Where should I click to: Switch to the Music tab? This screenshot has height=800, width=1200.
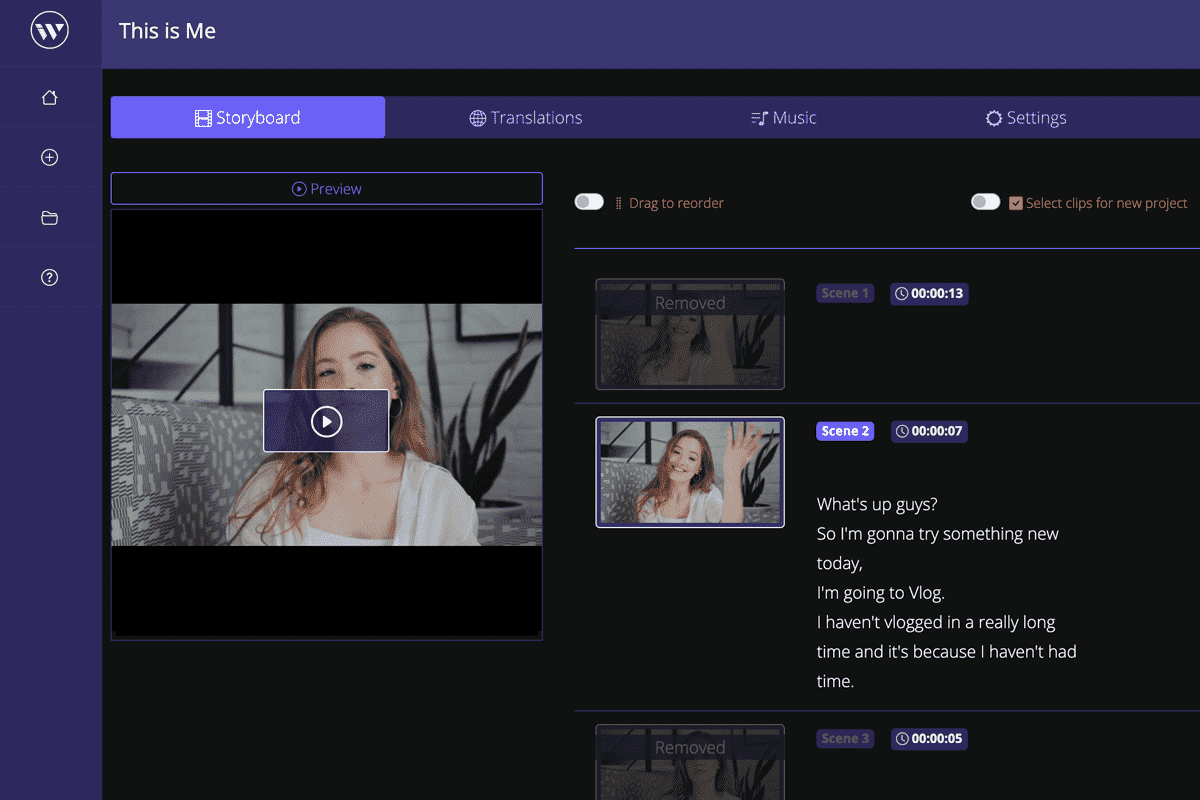pyautogui.click(x=784, y=117)
